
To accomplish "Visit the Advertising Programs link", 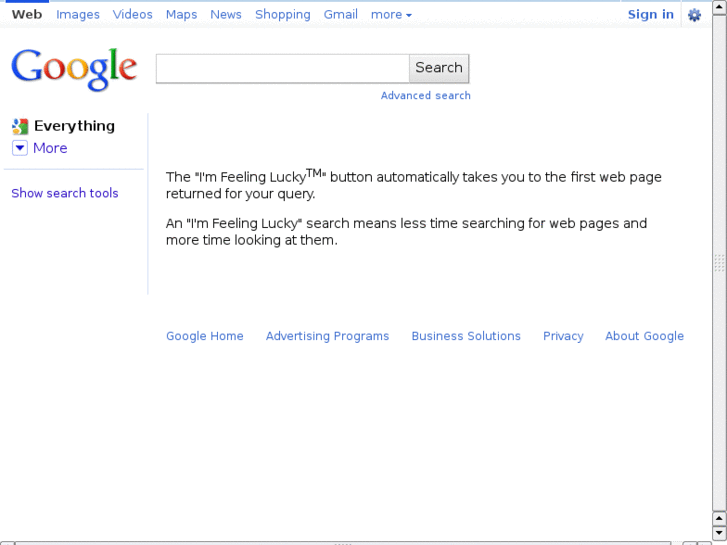I will (x=327, y=336).
